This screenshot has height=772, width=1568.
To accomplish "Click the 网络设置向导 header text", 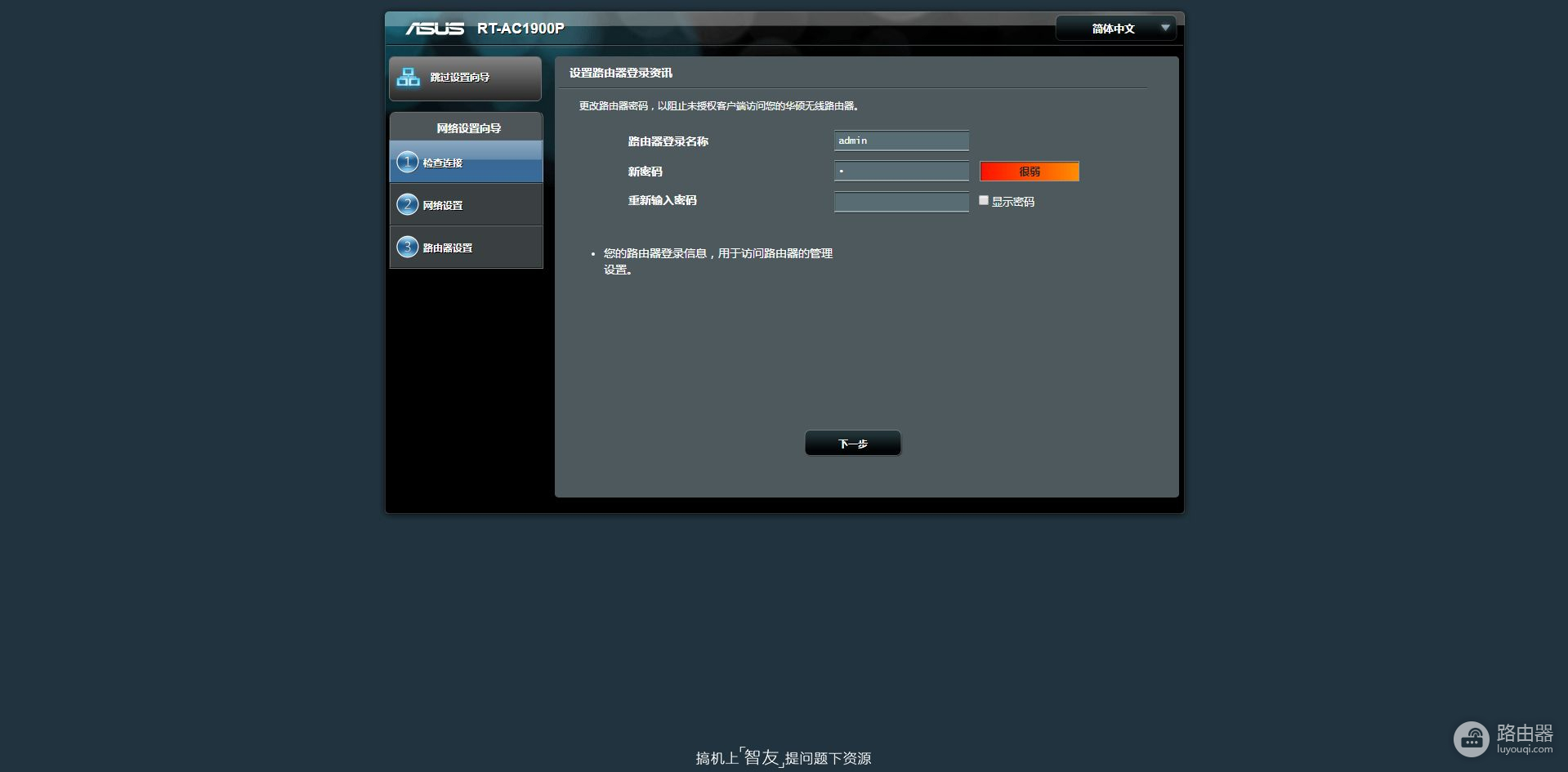I will tap(469, 128).
